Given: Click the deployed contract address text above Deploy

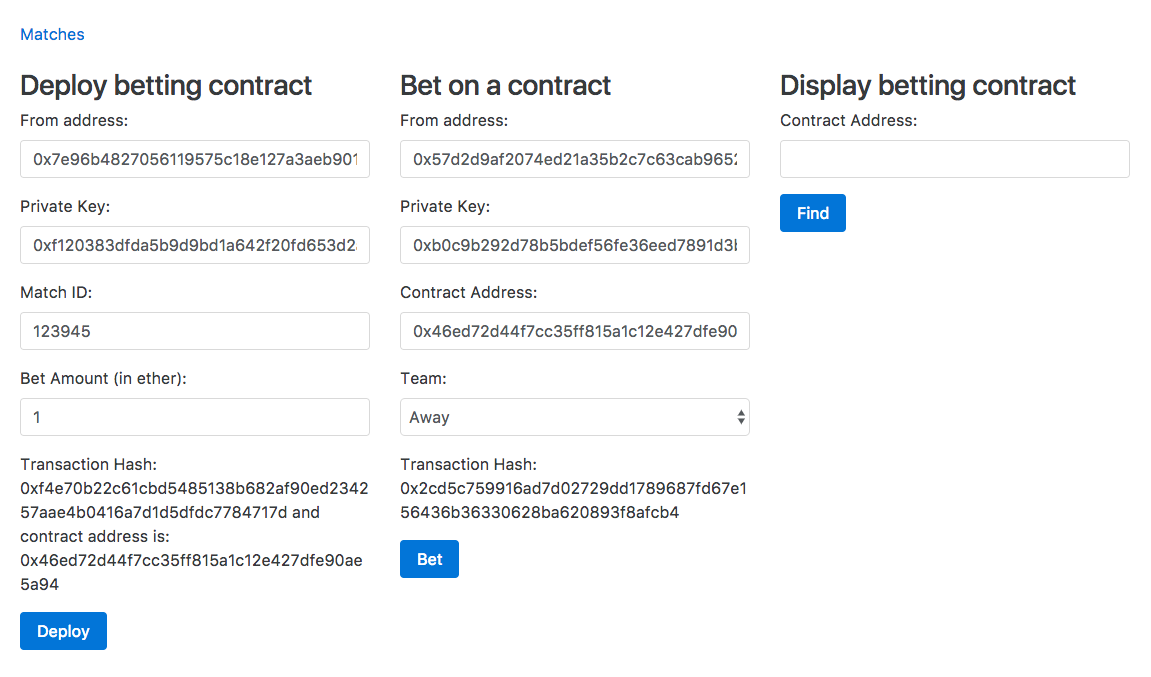Looking at the screenshot, I should [x=191, y=572].
